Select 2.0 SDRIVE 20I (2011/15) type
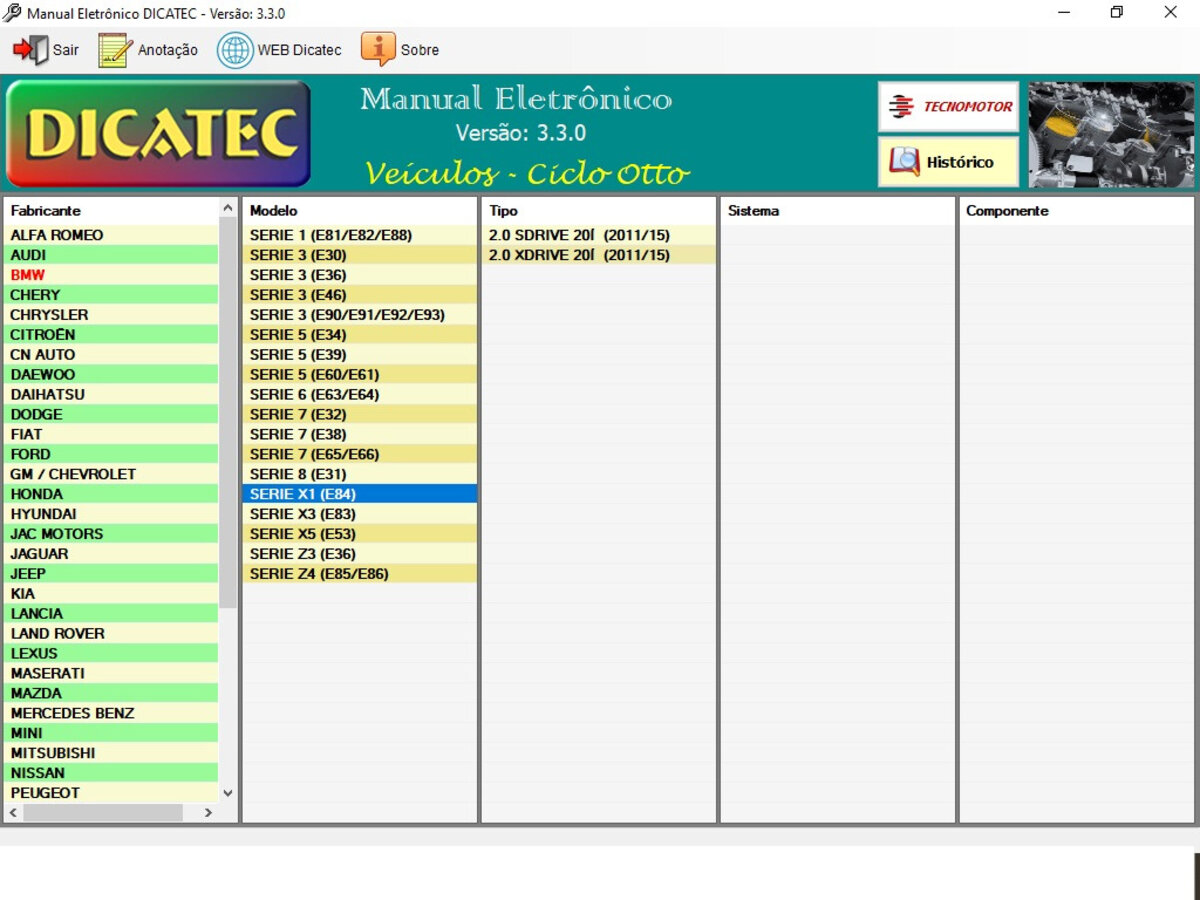 (x=579, y=235)
